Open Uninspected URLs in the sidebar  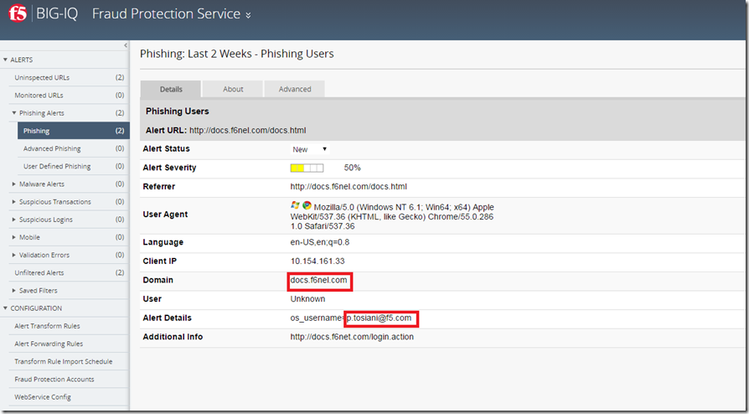[x=42, y=77]
